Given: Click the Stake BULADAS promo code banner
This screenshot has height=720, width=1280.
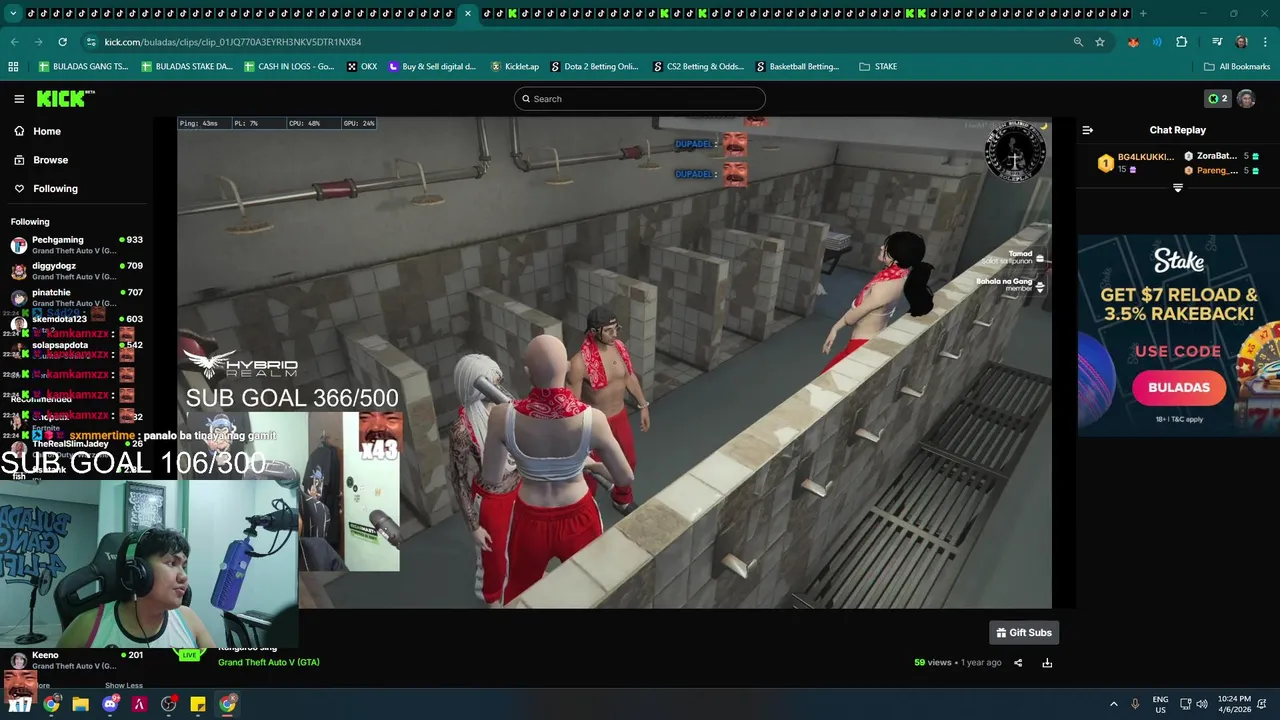Looking at the screenshot, I should tap(1178, 335).
